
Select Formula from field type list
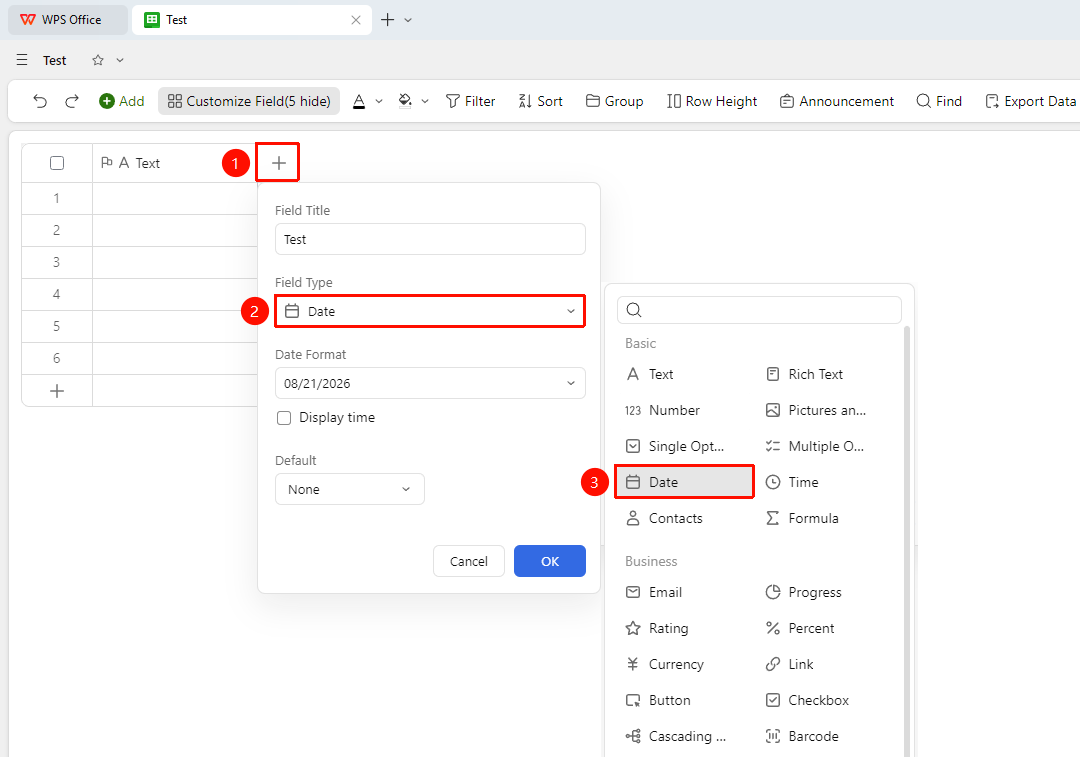(802, 519)
